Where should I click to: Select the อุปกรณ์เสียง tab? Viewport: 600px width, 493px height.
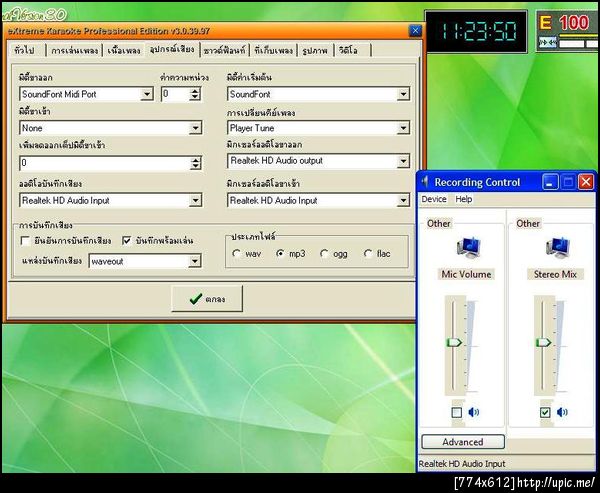[172, 49]
